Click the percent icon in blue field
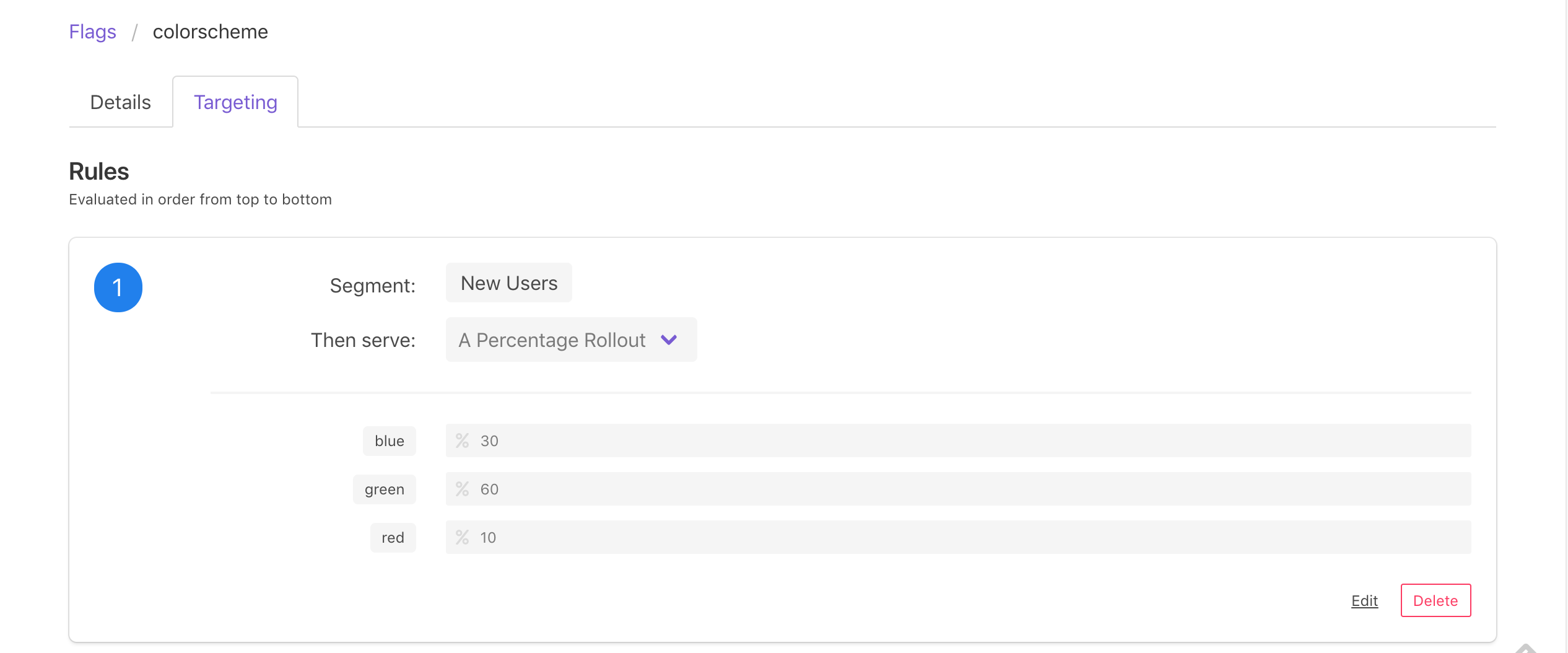 pos(462,440)
